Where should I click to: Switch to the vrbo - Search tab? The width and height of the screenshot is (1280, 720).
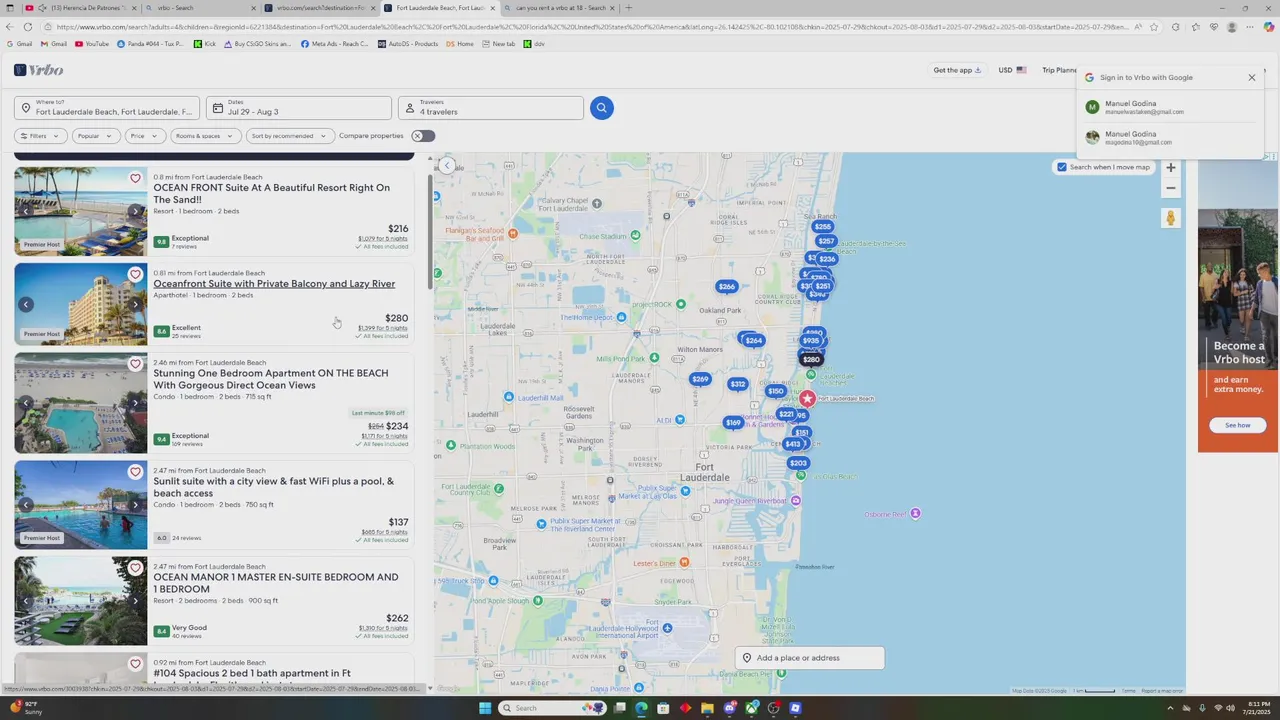point(200,8)
